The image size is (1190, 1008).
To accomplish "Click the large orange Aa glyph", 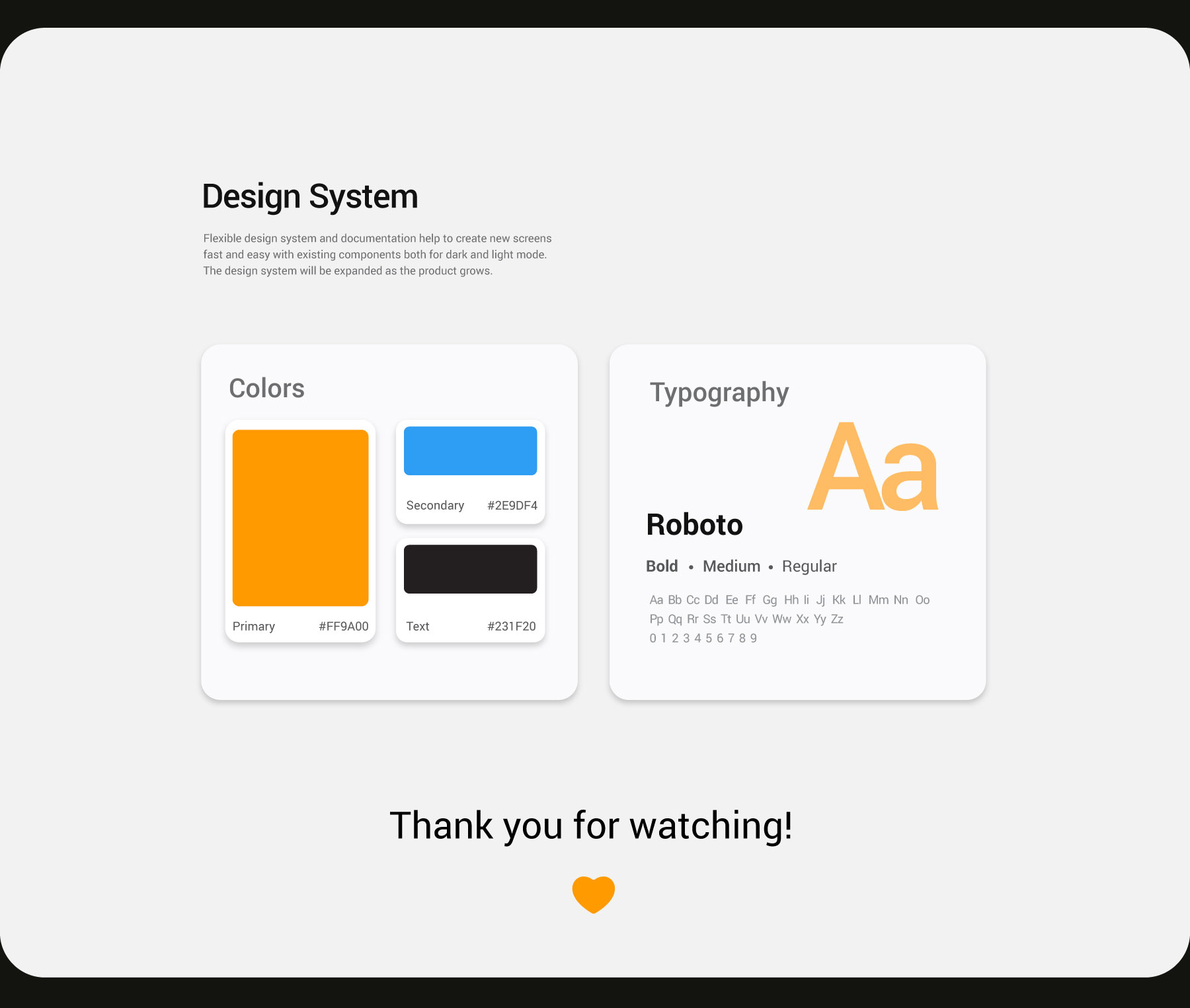I will click(x=873, y=468).
